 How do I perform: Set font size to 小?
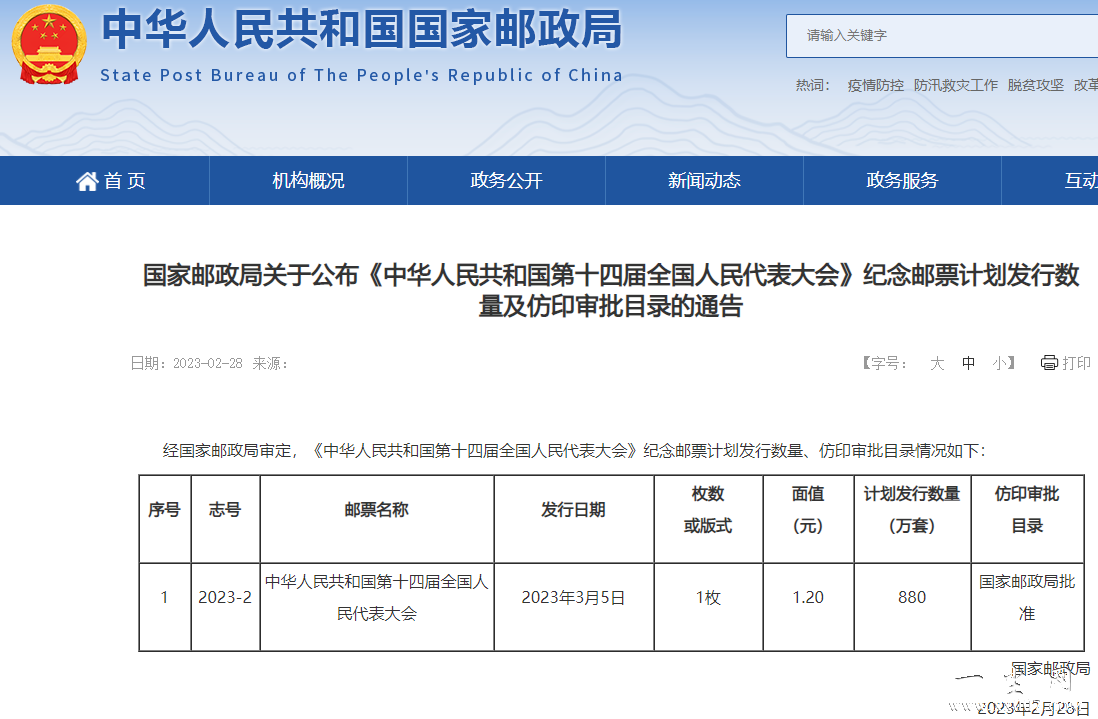click(x=999, y=363)
